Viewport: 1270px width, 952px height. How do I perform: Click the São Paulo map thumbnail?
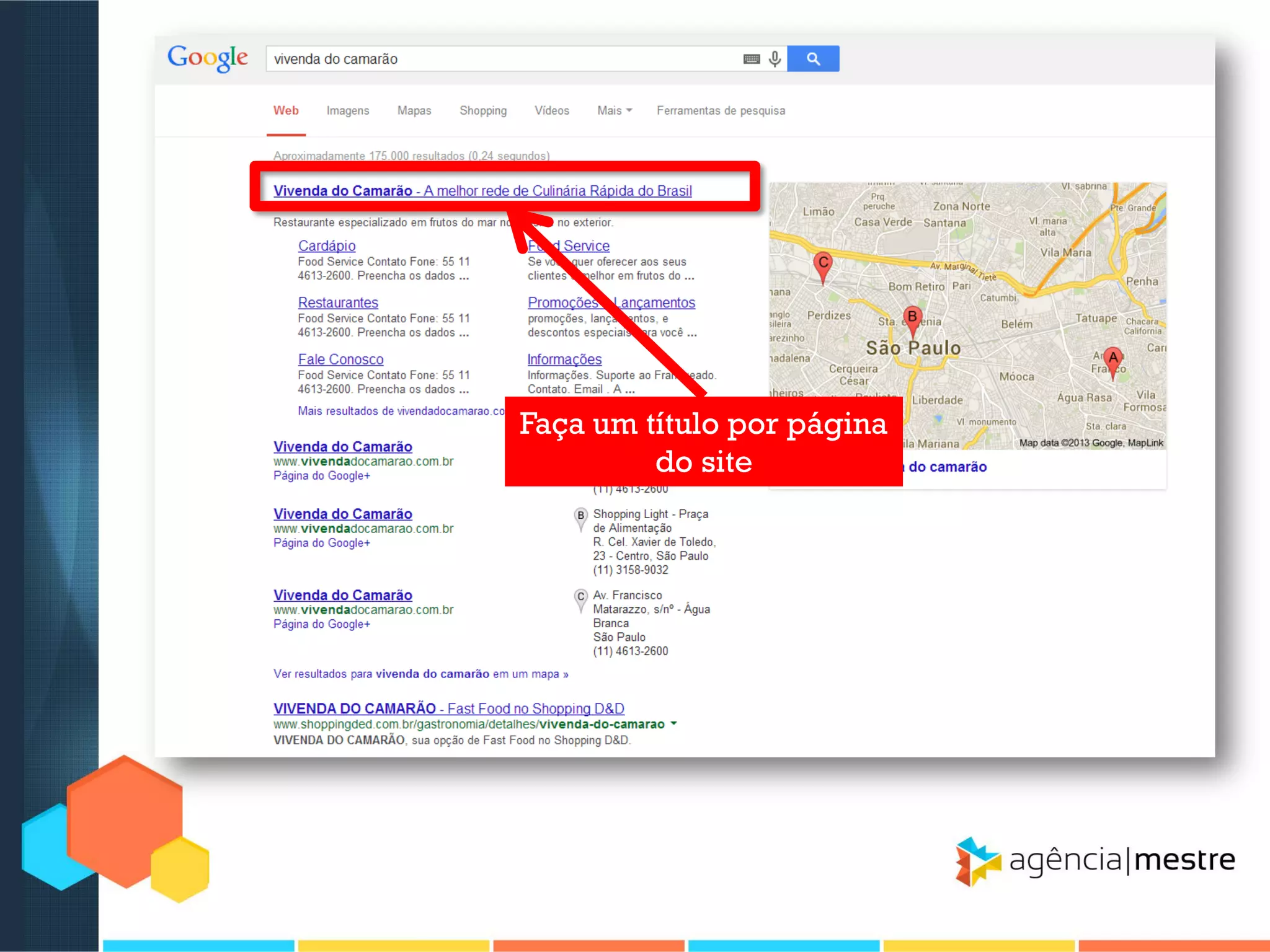(967, 316)
